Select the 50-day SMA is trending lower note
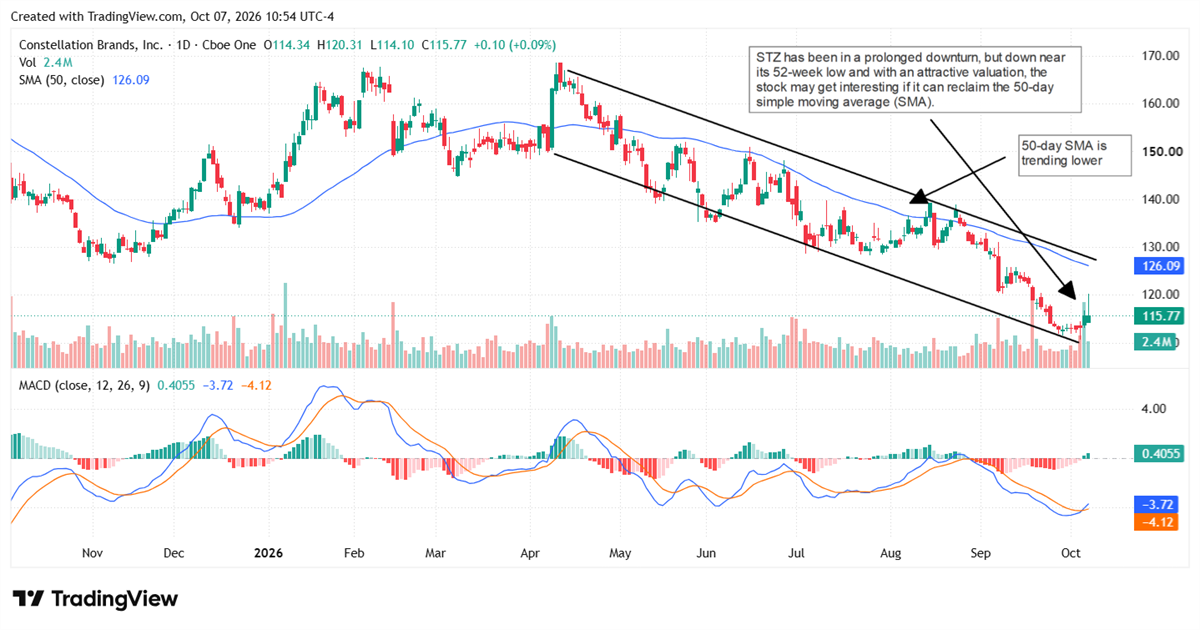This screenshot has height=630, width=1200. pyautogui.click(x=1075, y=155)
